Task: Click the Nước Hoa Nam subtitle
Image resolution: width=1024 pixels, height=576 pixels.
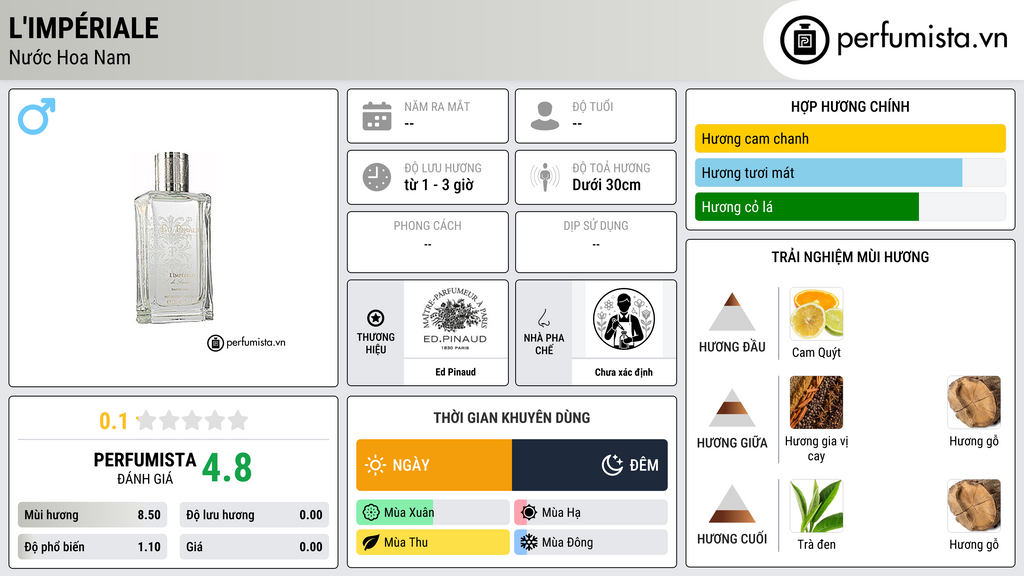Action: [x=69, y=57]
